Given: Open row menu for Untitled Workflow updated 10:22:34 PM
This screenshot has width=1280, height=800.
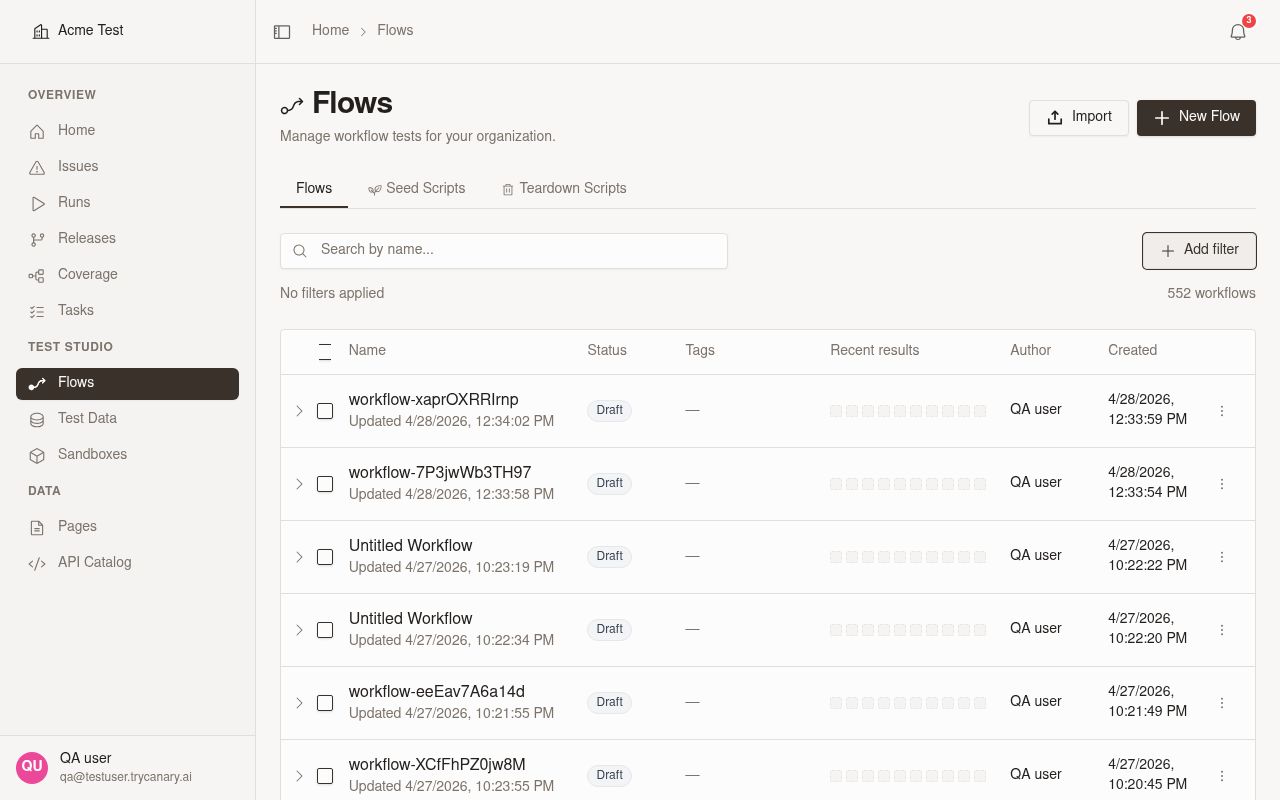Looking at the screenshot, I should 1222,630.
